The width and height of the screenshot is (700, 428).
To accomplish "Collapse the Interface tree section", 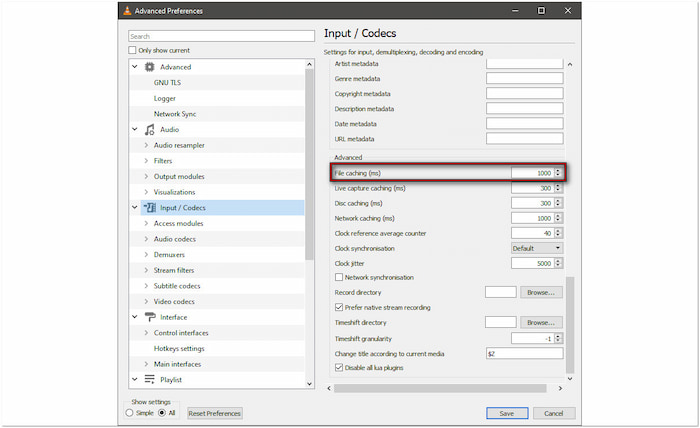I will (x=134, y=316).
